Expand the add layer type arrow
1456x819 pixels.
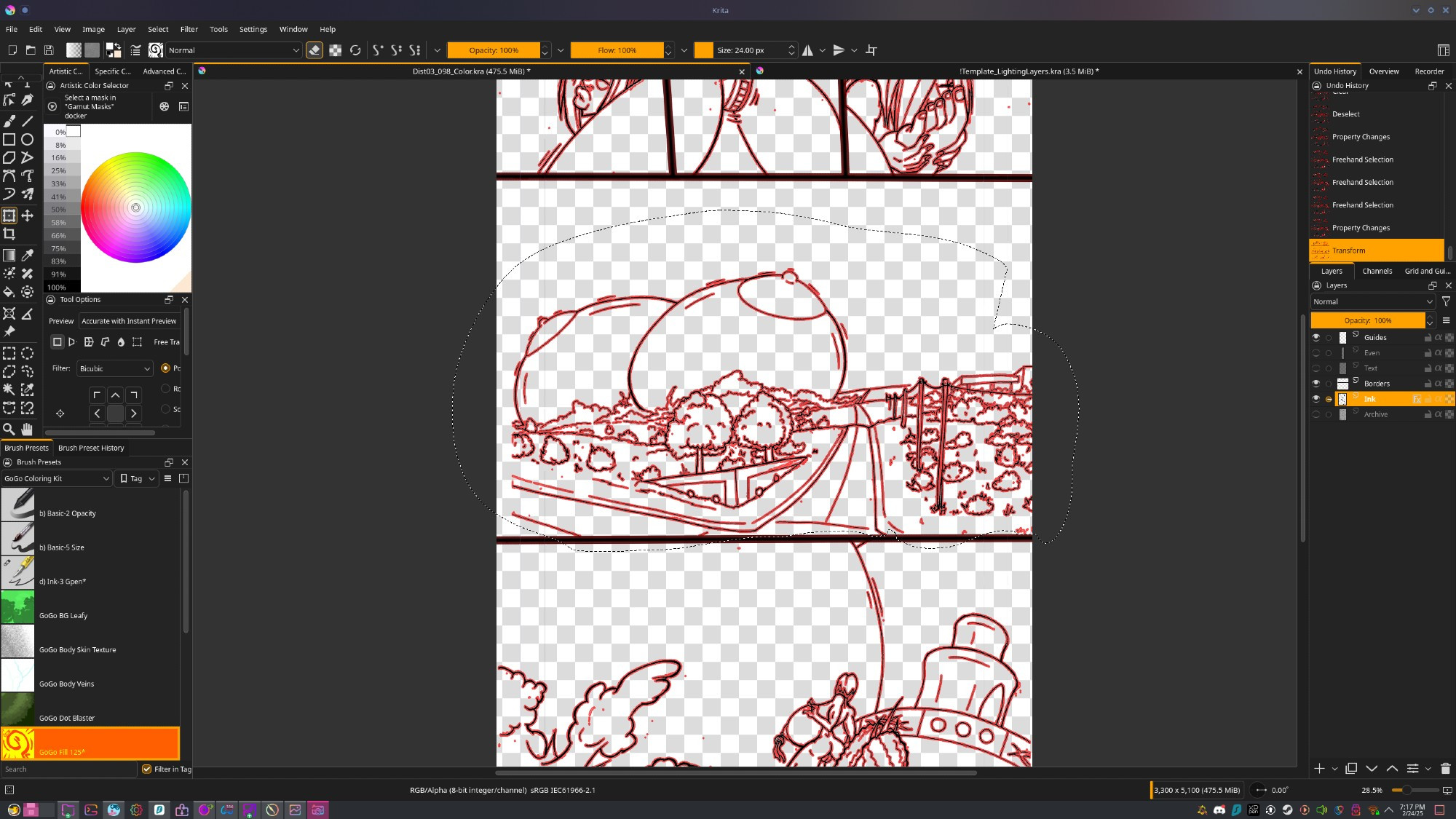1334,769
